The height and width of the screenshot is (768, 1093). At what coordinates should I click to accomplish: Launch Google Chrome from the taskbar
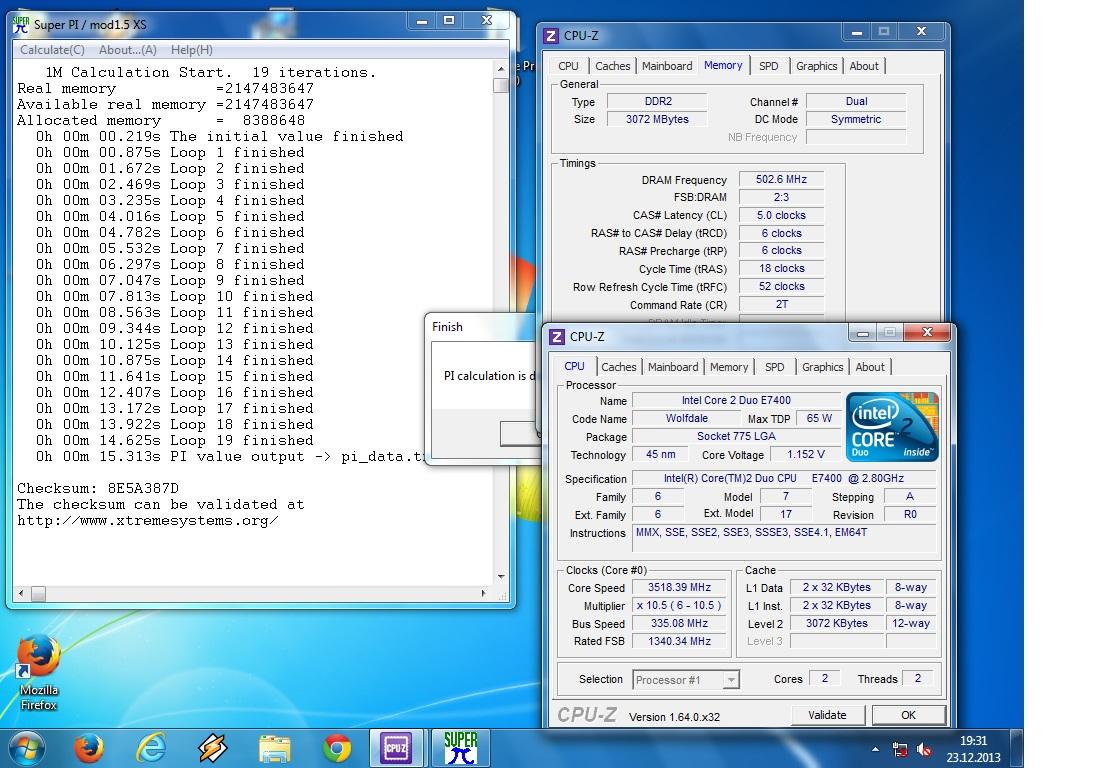(337, 749)
